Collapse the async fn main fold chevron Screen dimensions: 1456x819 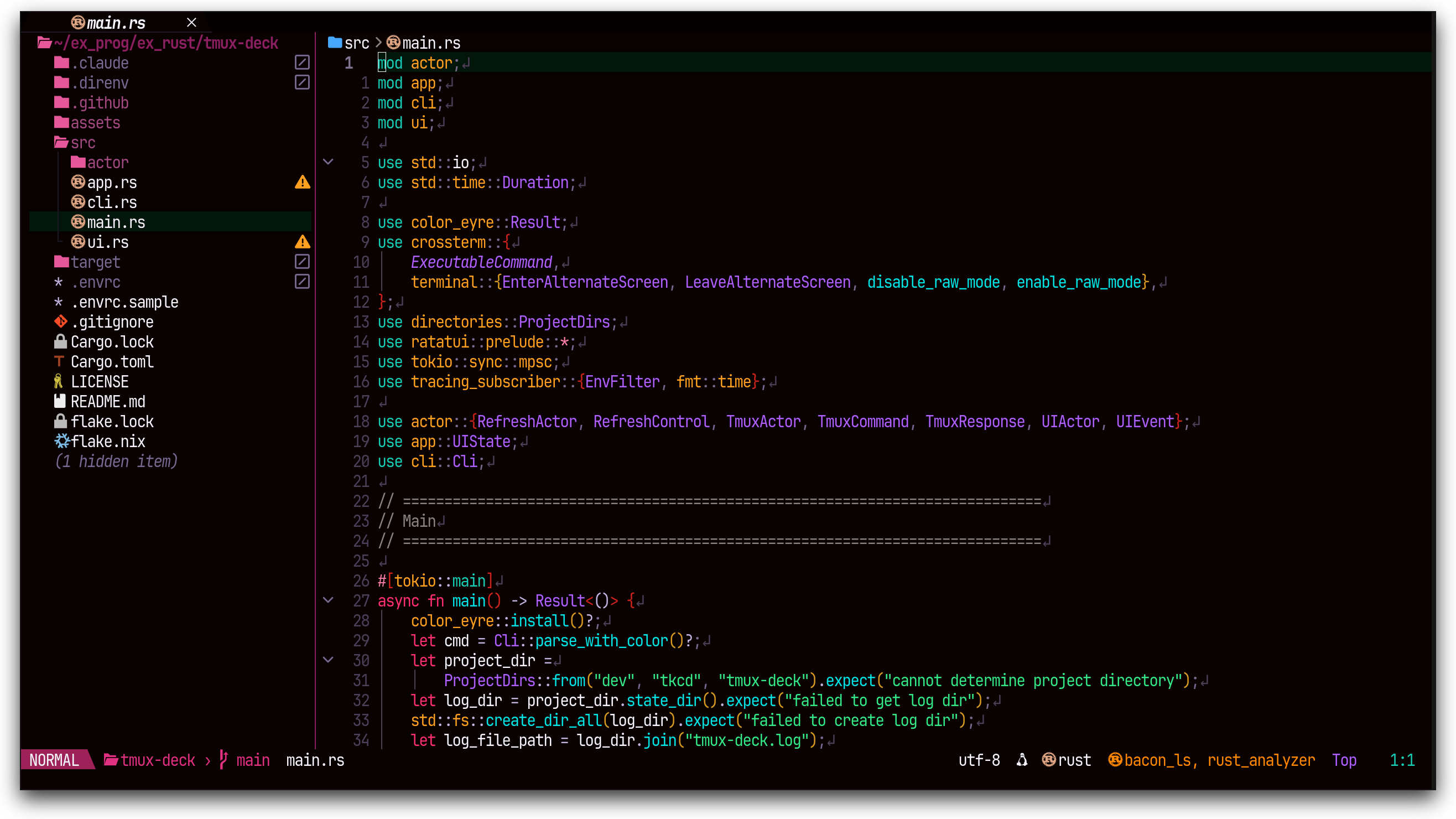pos(328,600)
